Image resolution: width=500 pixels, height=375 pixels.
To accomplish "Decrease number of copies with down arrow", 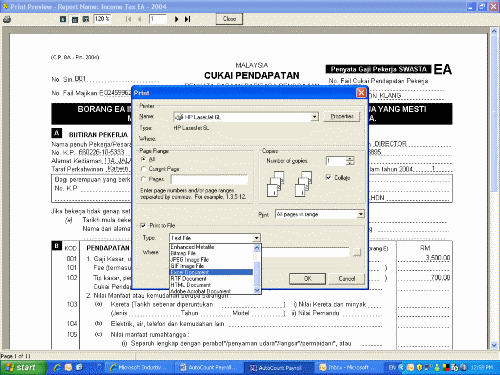I will click(x=350, y=163).
